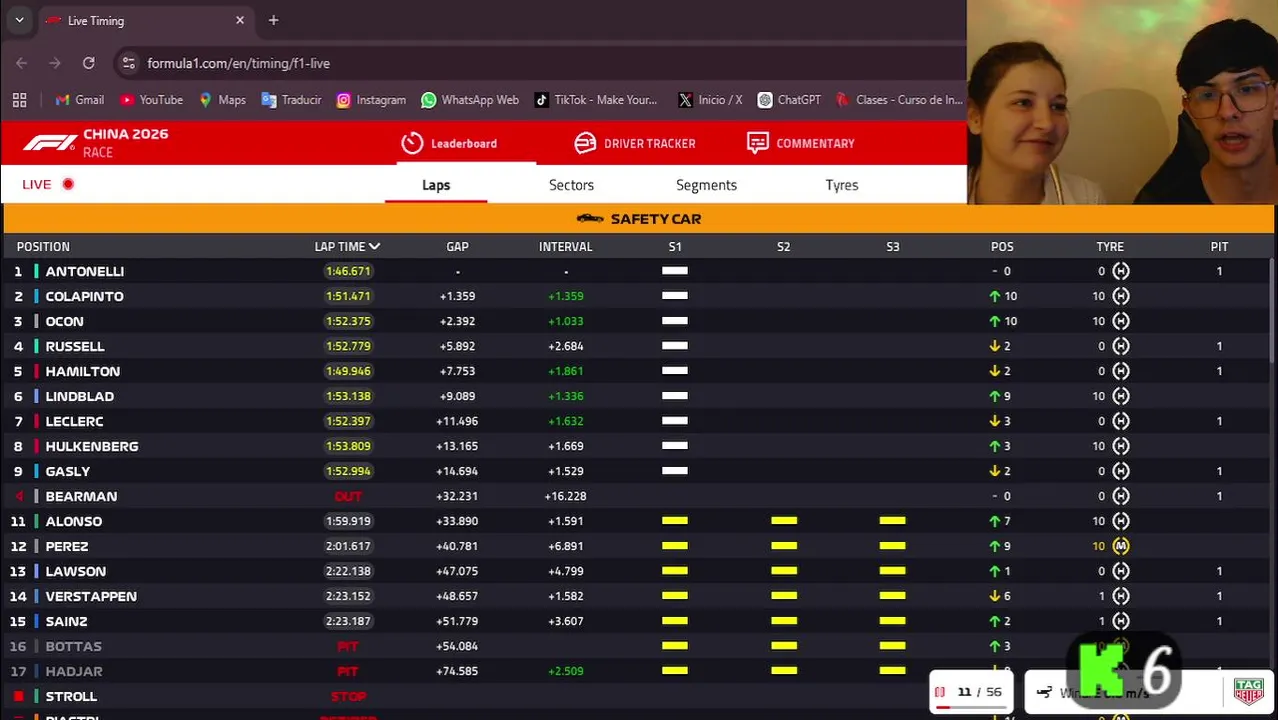The height and width of the screenshot is (720, 1278).
Task: Open Inicio / X bookmark
Action: click(710, 100)
